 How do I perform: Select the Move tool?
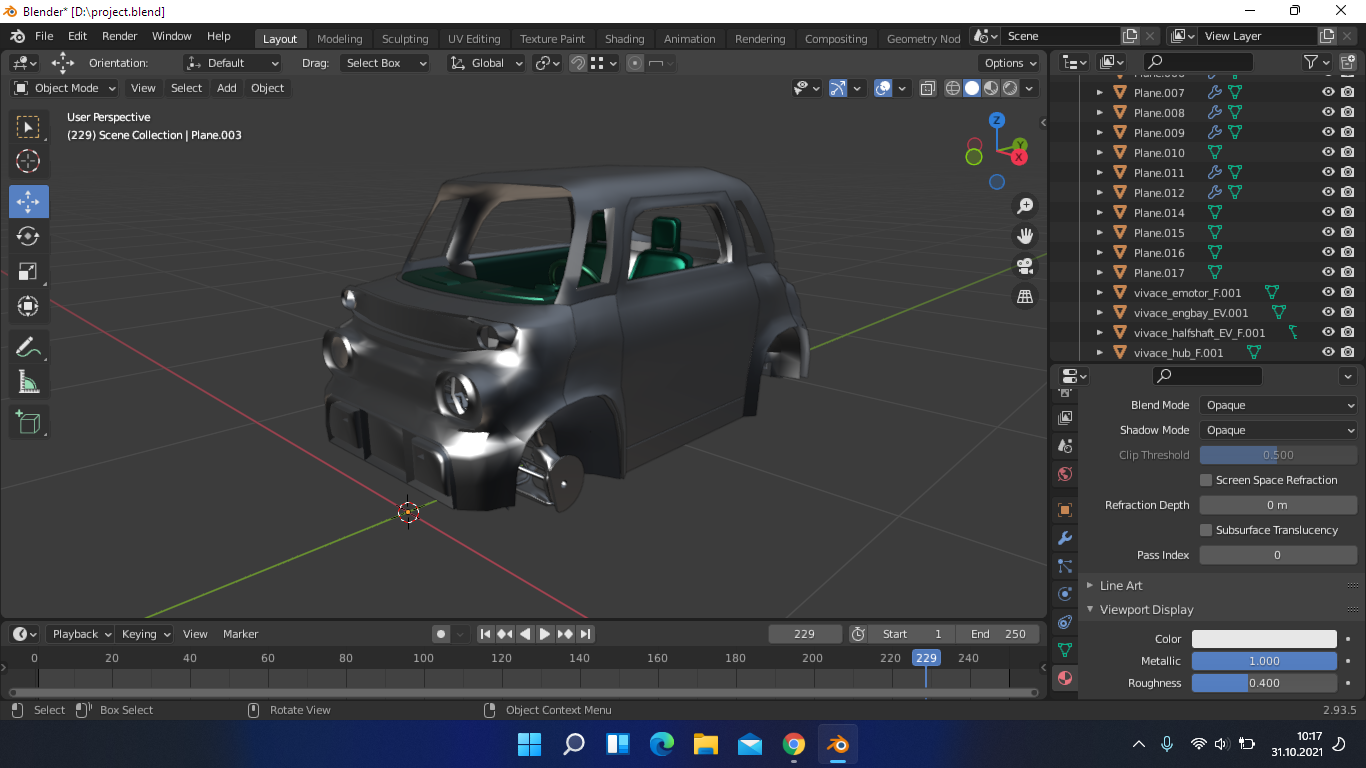pyautogui.click(x=28, y=201)
